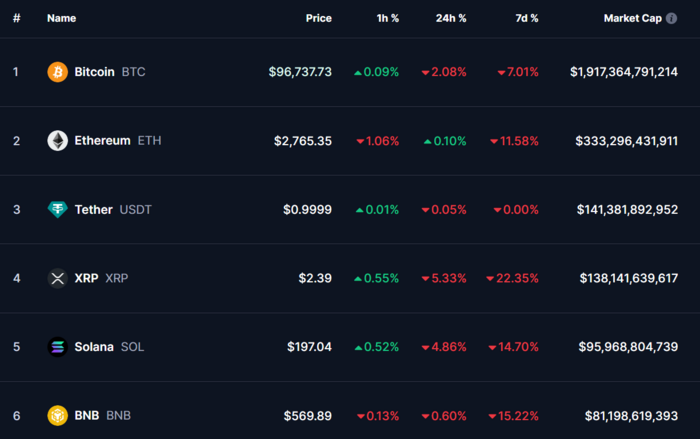
Task: Open the Tether USDT name link
Action: click(96, 209)
